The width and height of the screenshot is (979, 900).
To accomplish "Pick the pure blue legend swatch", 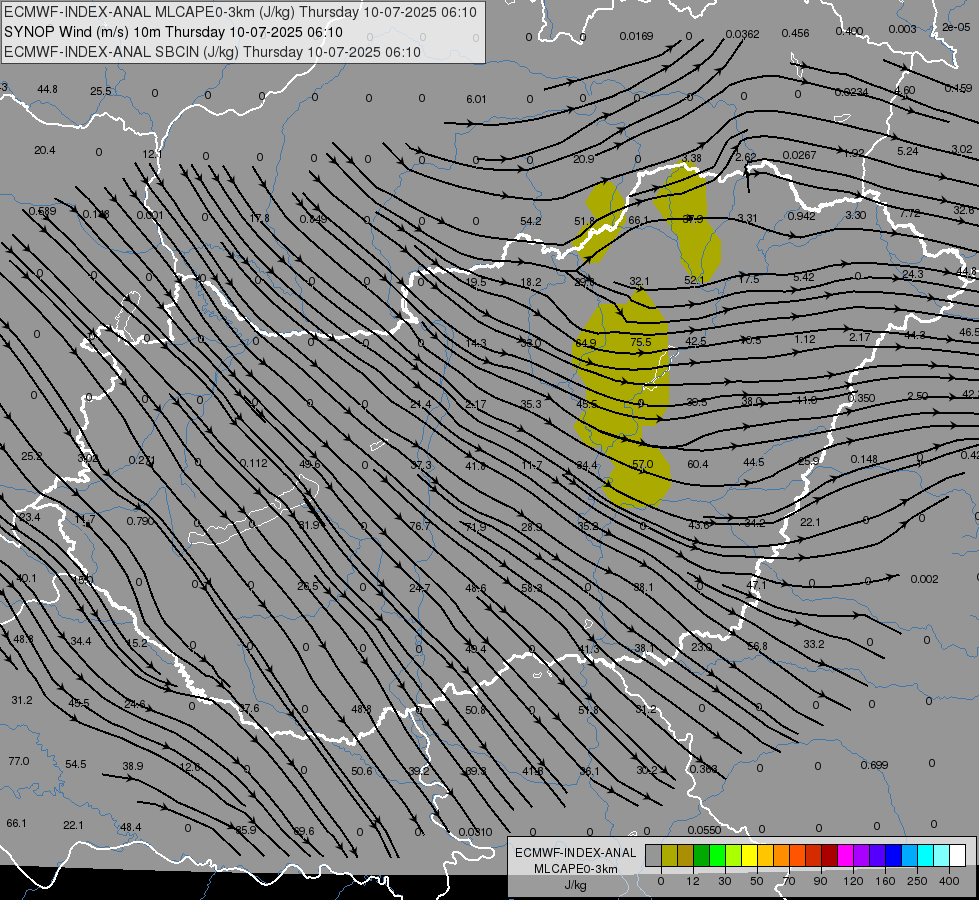I will pyautogui.click(x=893, y=855).
